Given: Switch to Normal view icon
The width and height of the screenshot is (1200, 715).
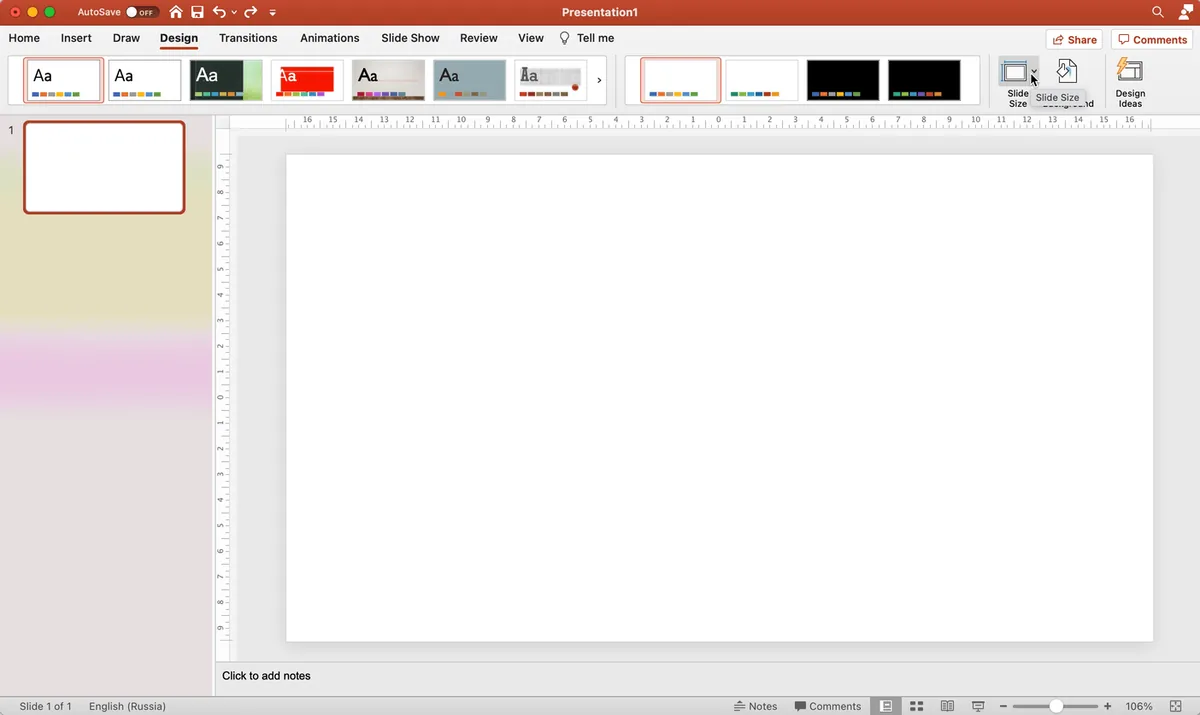Looking at the screenshot, I should [886, 706].
